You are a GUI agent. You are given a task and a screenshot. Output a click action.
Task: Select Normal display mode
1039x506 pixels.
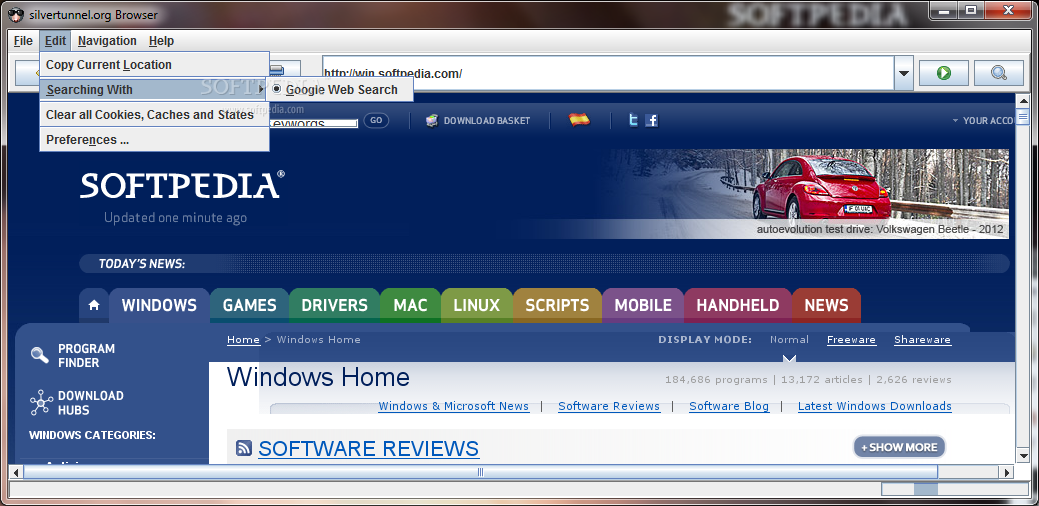(x=789, y=340)
